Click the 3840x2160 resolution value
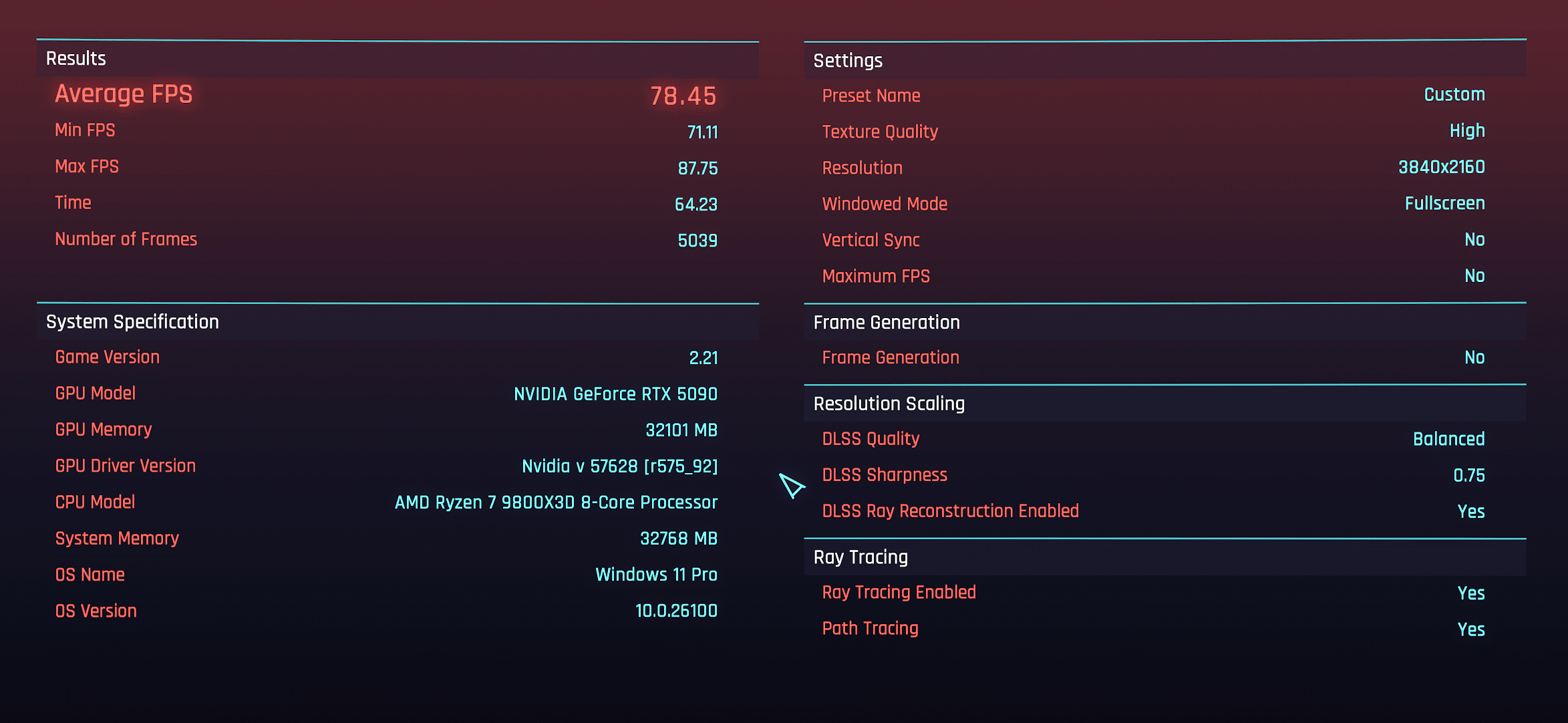This screenshot has width=1568, height=723. (1441, 167)
